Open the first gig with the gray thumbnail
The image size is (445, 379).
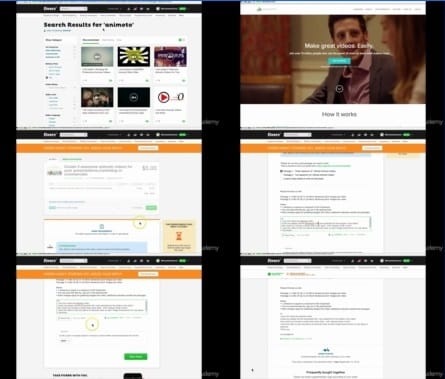pos(97,57)
